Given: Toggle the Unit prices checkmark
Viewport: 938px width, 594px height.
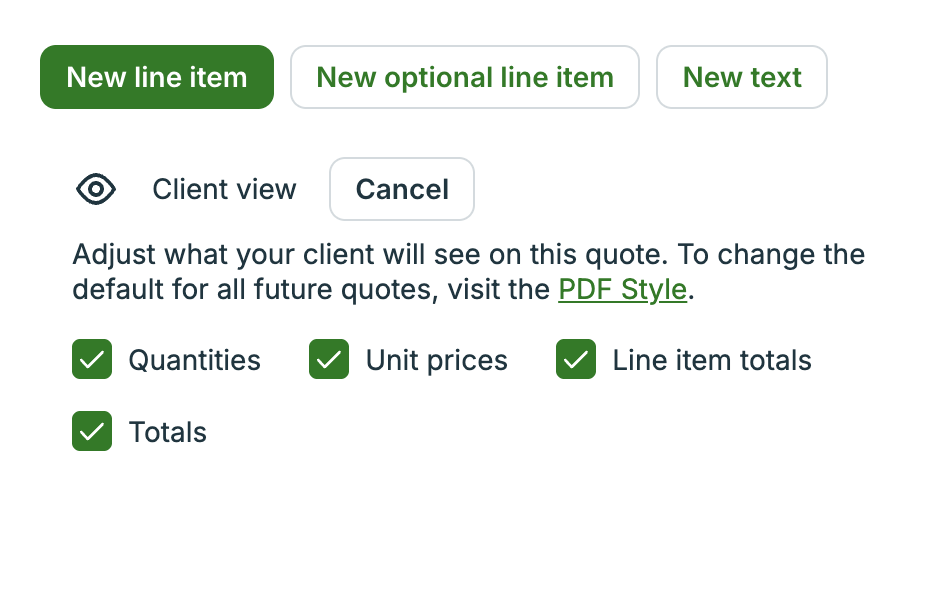Looking at the screenshot, I should coord(328,359).
